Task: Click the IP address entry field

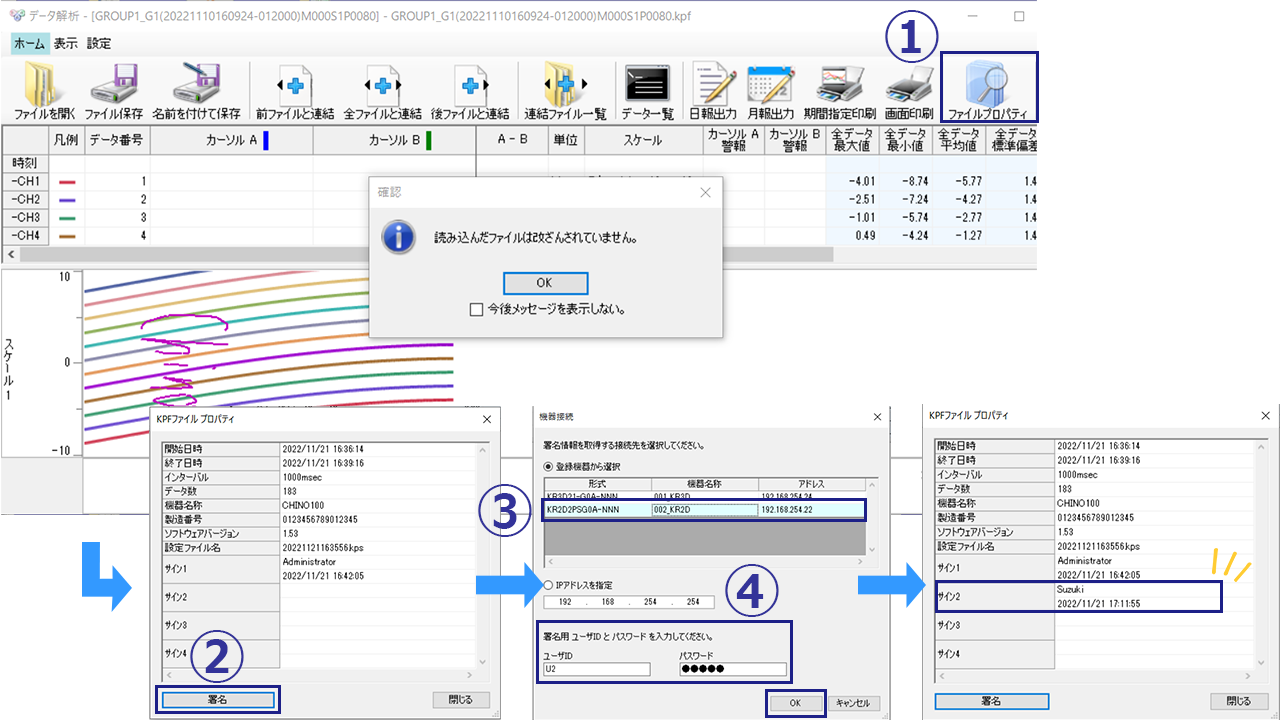Action: click(x=629, y=602)
